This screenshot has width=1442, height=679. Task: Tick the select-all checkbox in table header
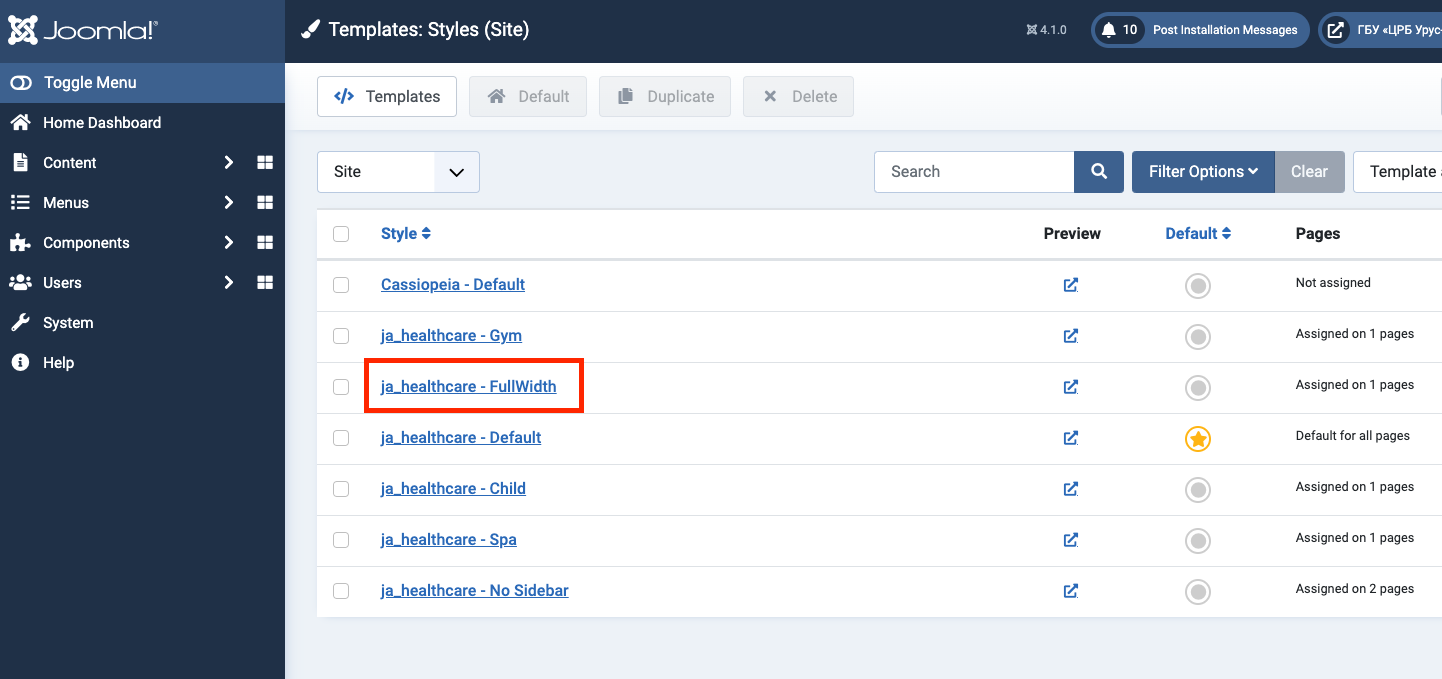341,234
